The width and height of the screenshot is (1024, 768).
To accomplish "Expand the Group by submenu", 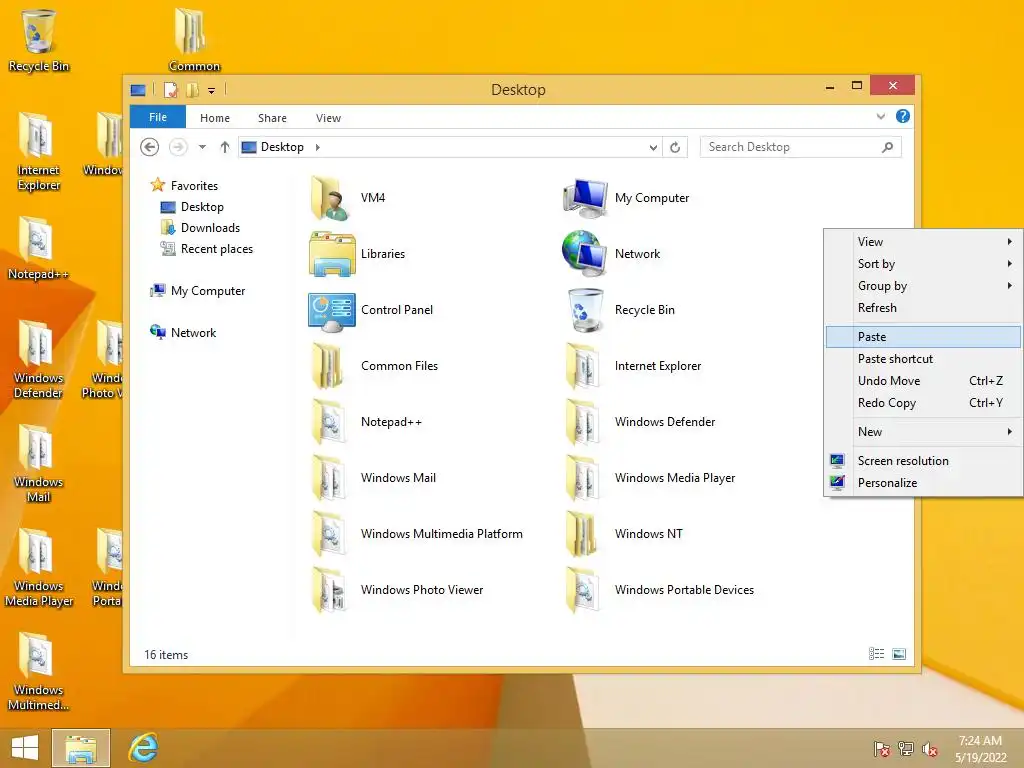I will coord(923,286).
